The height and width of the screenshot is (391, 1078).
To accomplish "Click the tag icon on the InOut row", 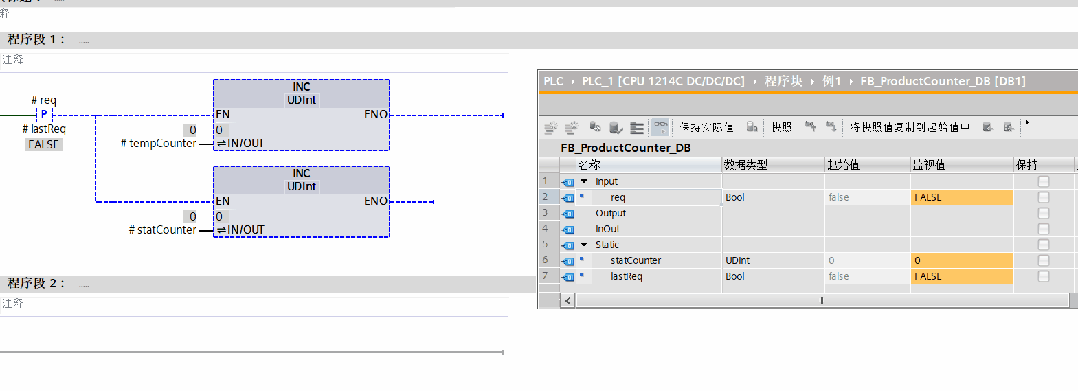I will pyautogui.click(x=568, y=229).
